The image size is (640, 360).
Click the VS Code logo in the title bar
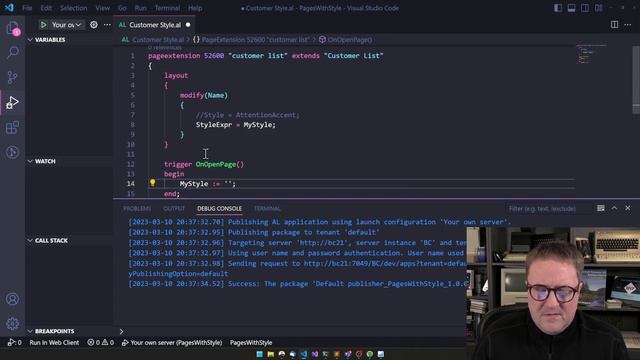point(9,8)
